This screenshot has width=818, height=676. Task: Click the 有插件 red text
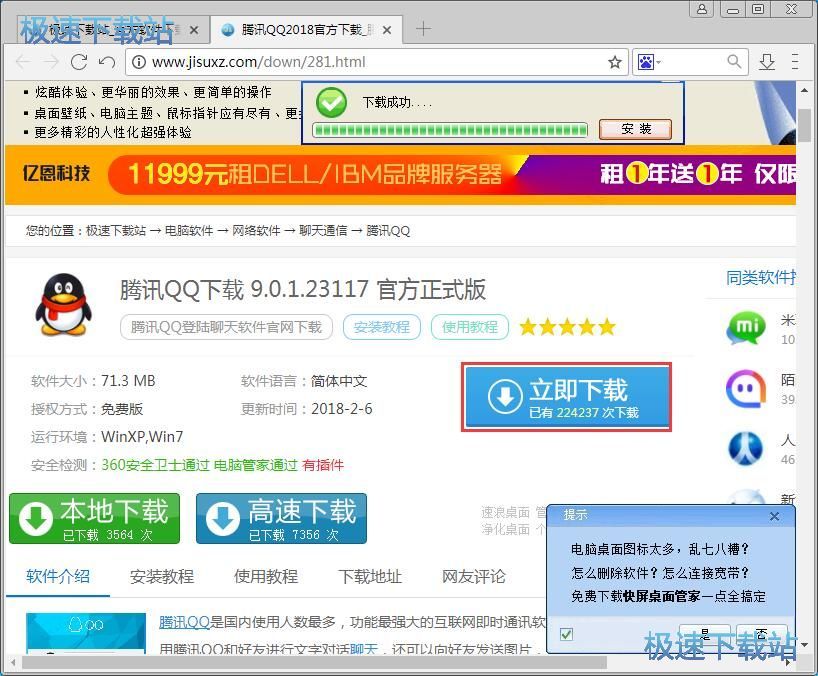(323, 465)
